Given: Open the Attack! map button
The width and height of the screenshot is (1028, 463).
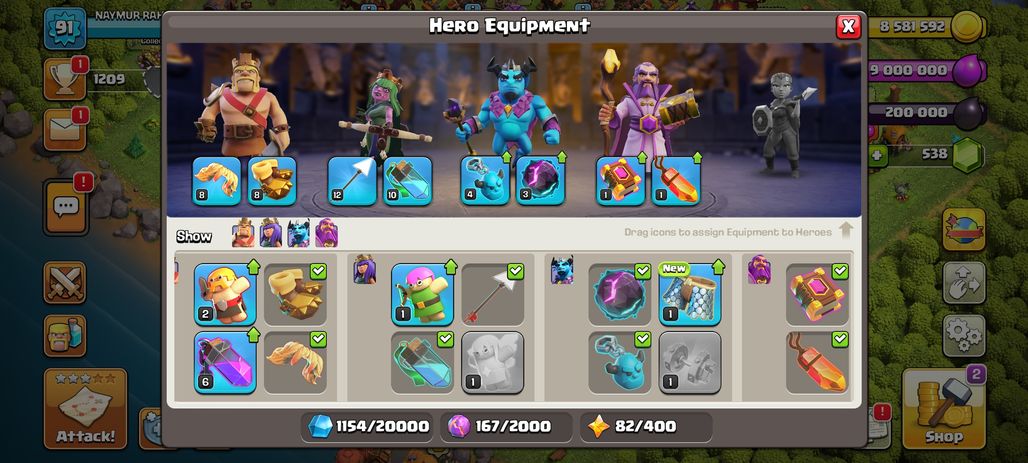Looking at the screenshot, I should (85, 409).
